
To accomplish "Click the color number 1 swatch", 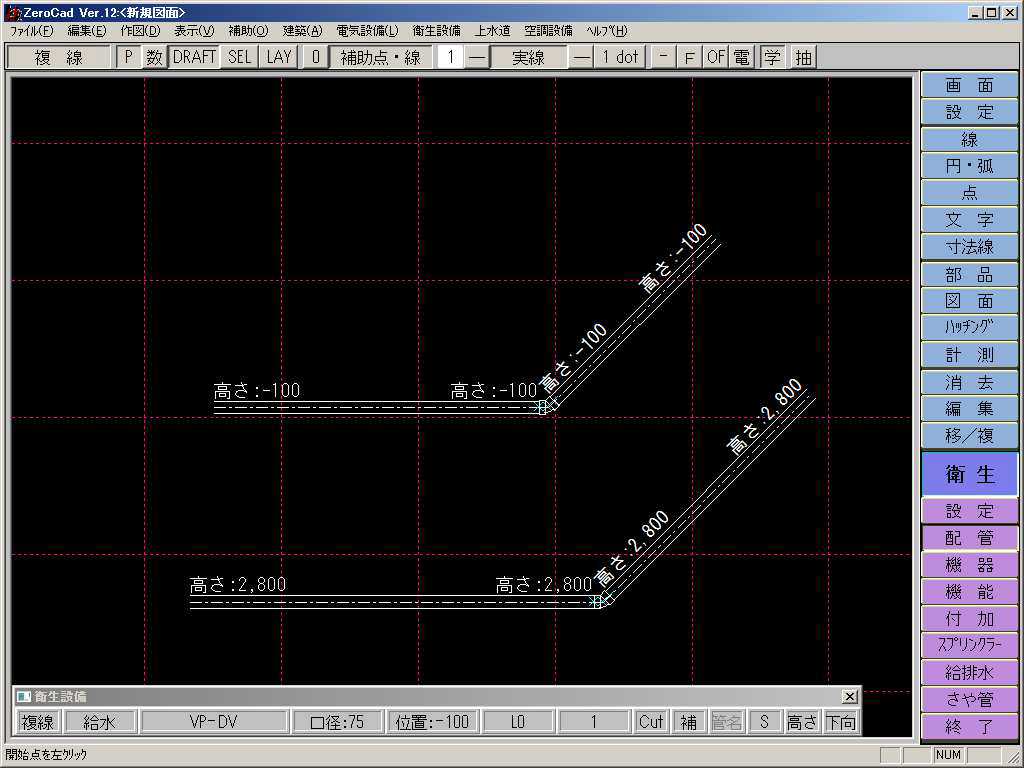I will point(450,57).
